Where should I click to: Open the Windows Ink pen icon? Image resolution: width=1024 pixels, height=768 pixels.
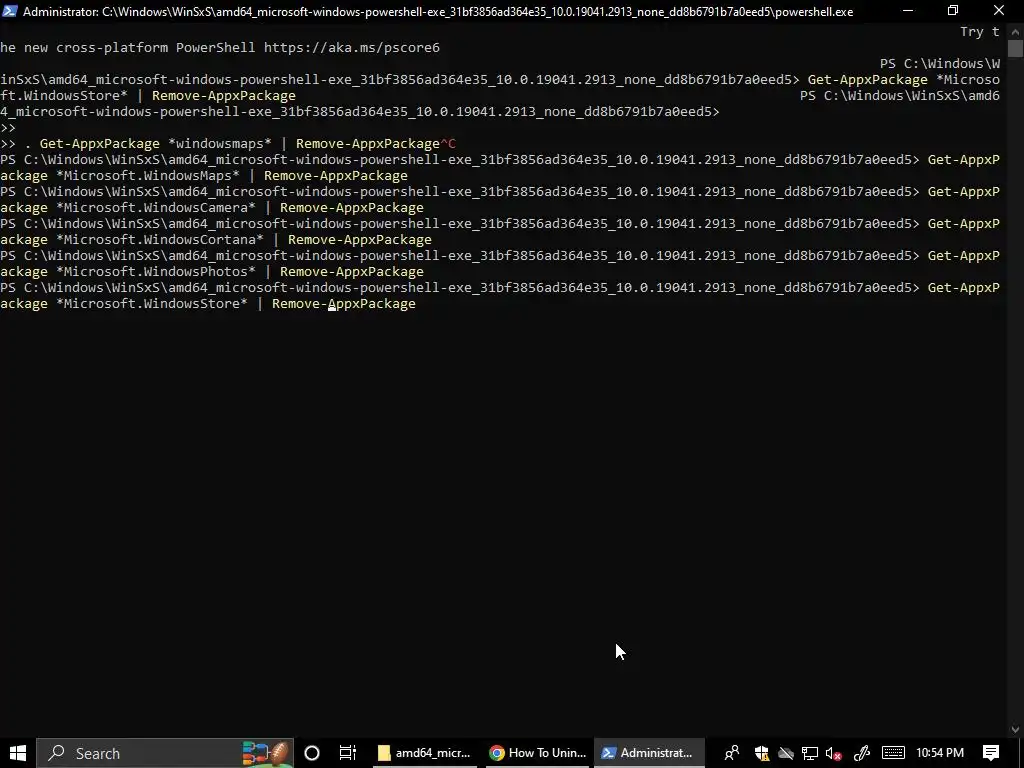tap(861, 753)
